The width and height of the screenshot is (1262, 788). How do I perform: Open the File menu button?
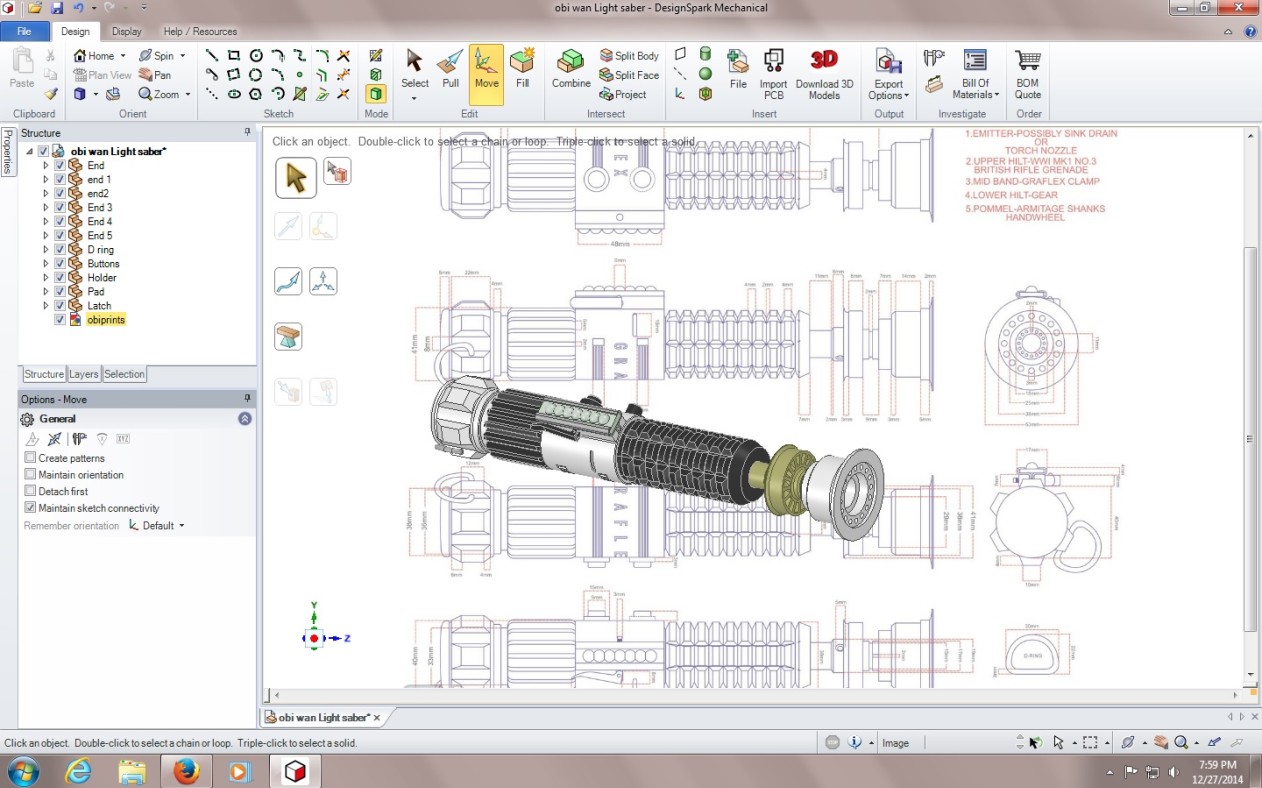click(x=24, y=31)
